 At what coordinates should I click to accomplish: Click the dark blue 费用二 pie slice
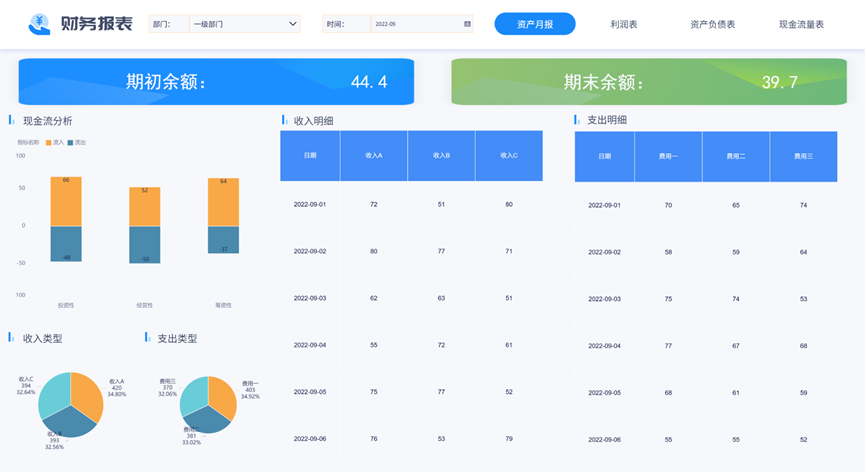pyautogui.click(x=206, y=422)
